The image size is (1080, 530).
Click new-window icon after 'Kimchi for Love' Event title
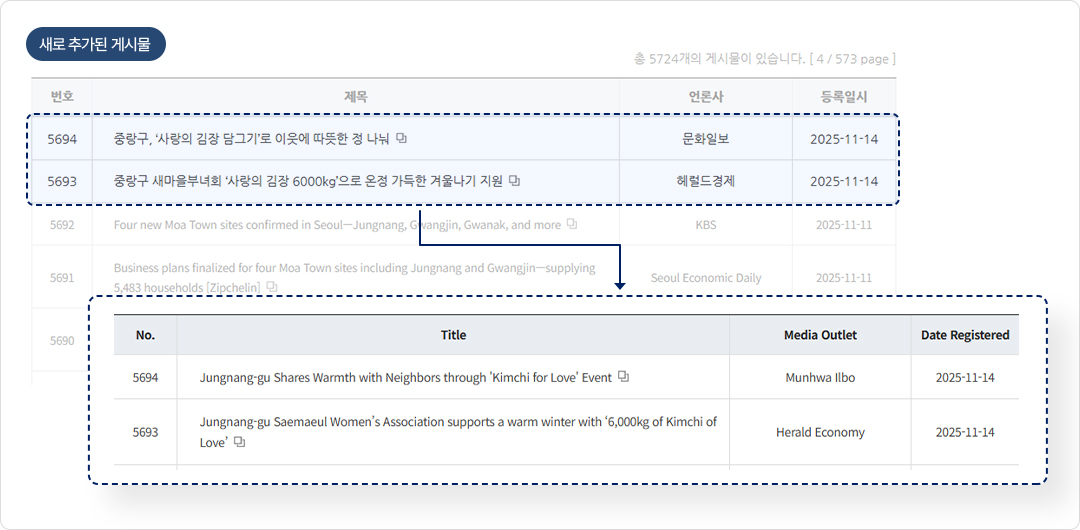[x=623, y=377]
